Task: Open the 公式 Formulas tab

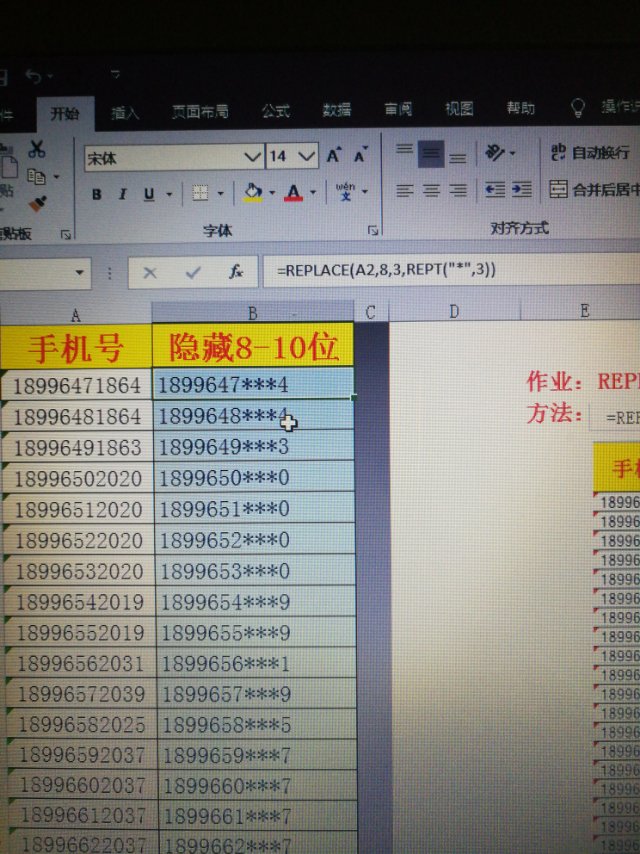Action: [276, 111]
